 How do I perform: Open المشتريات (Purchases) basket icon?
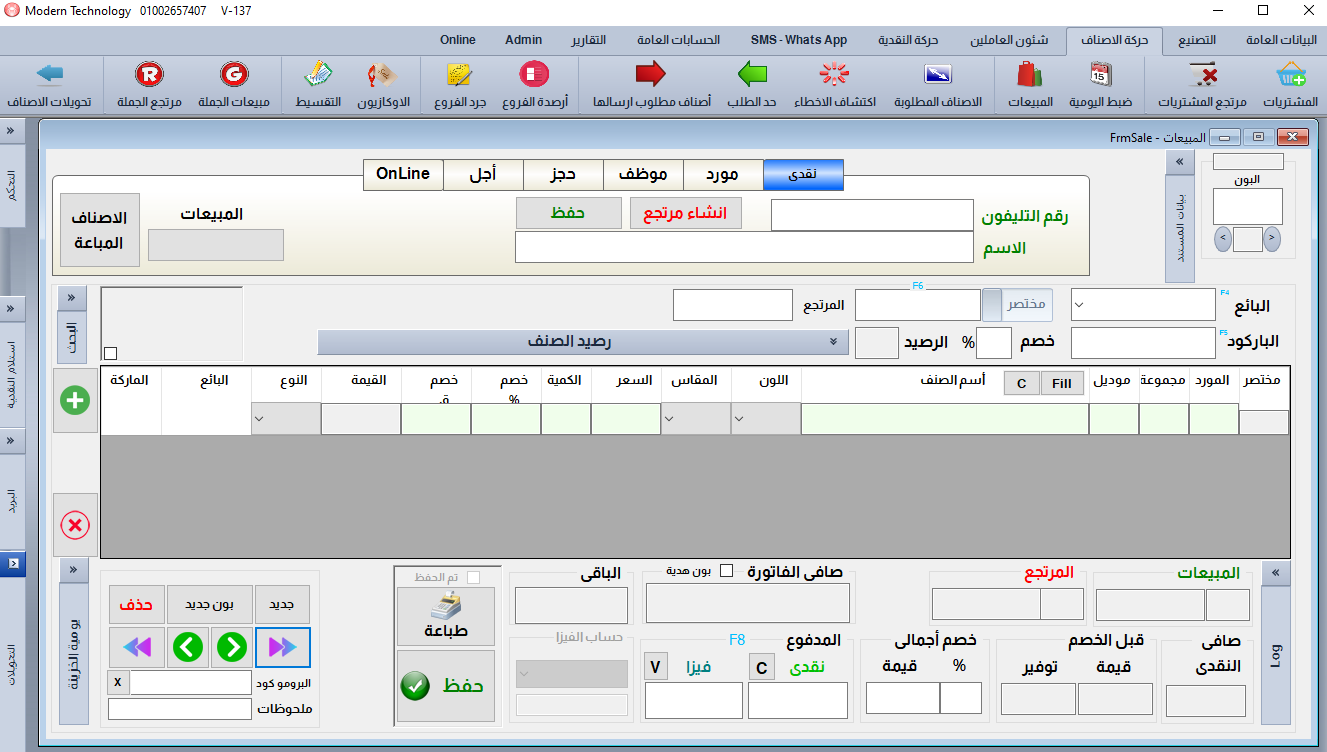coord(1290,75)
